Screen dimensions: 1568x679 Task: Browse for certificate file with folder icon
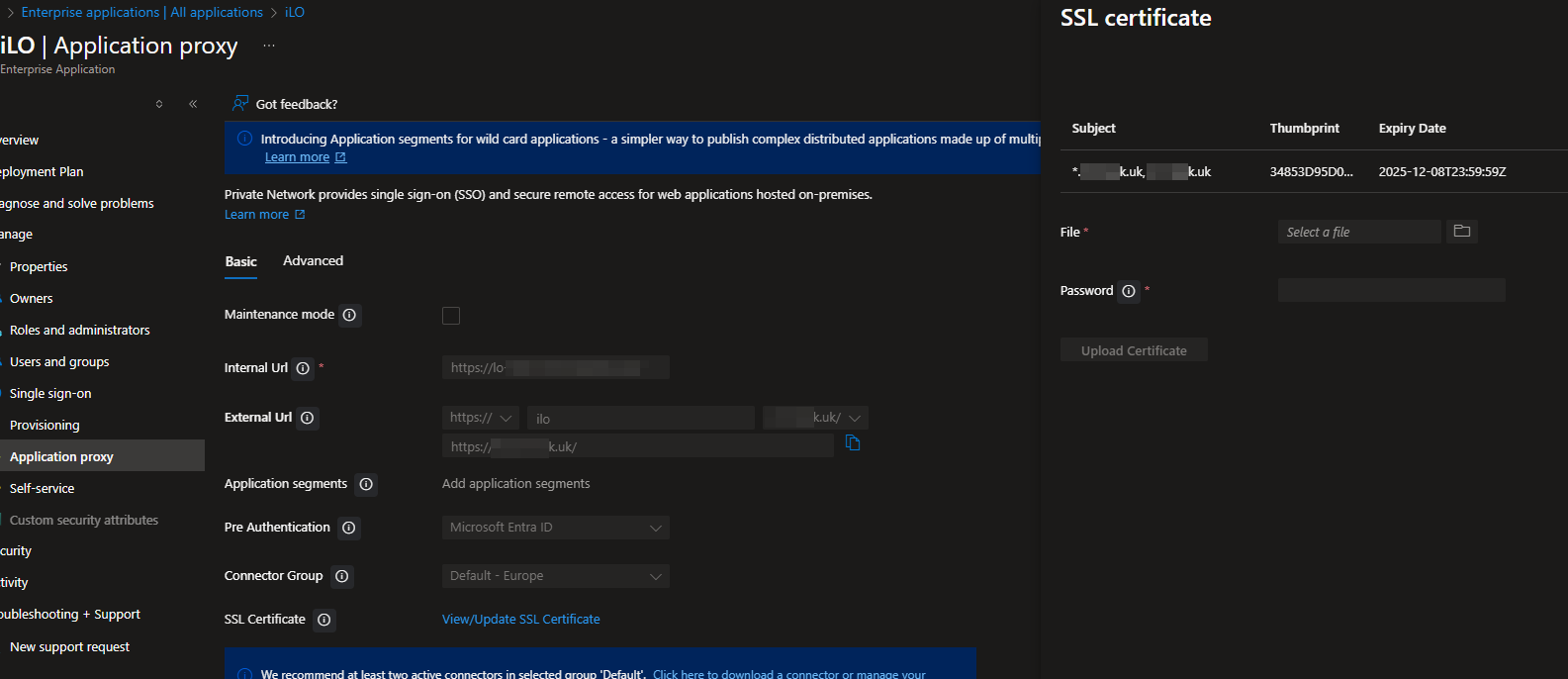click(x=1462, y=232)
